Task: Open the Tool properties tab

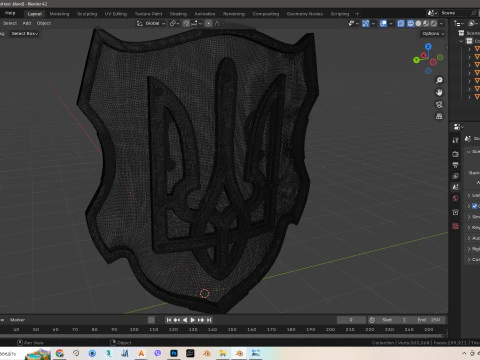Action: pyautogui.click(x=455, y=140)
